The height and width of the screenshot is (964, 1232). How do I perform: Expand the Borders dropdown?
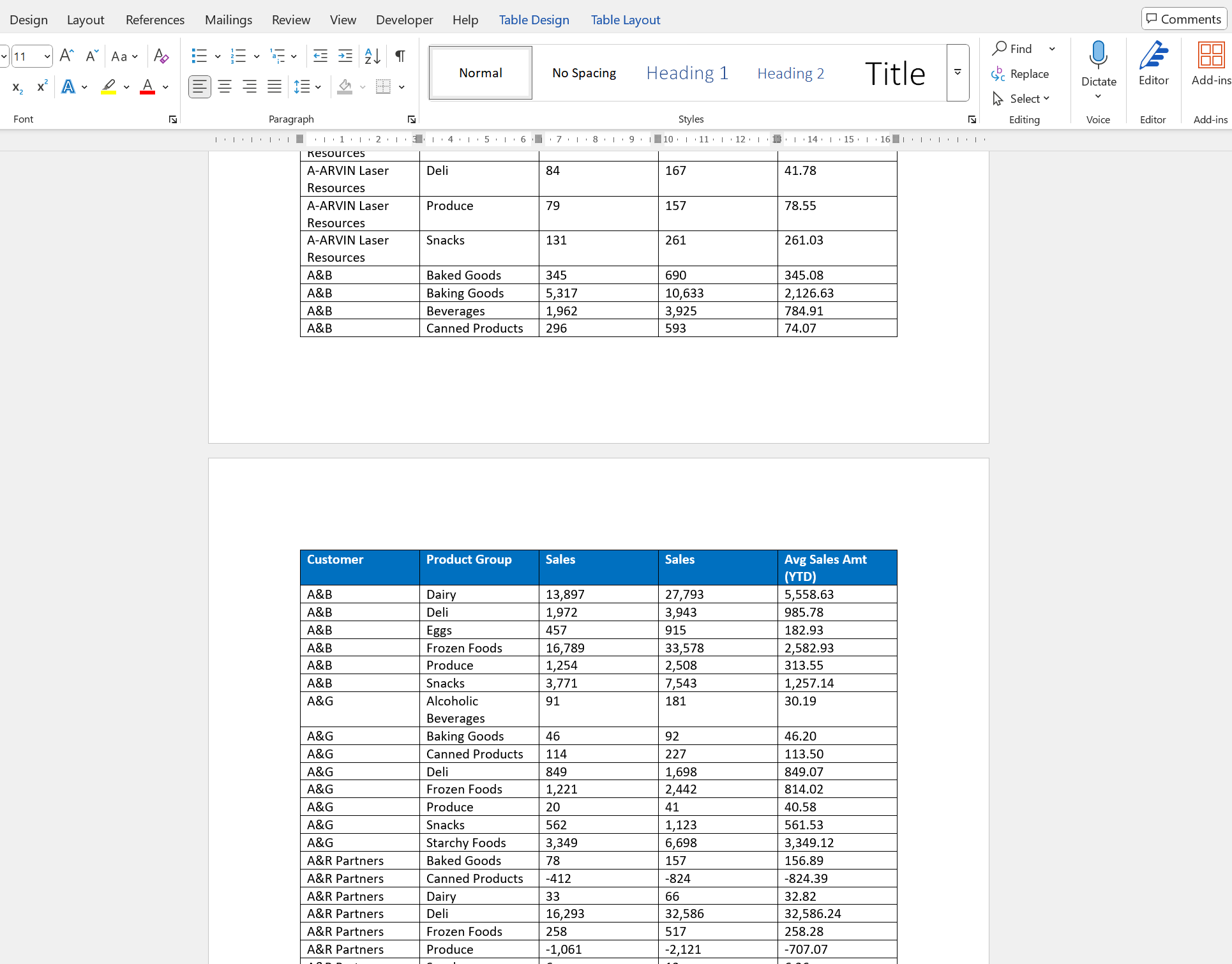click(x=401, y=87)
